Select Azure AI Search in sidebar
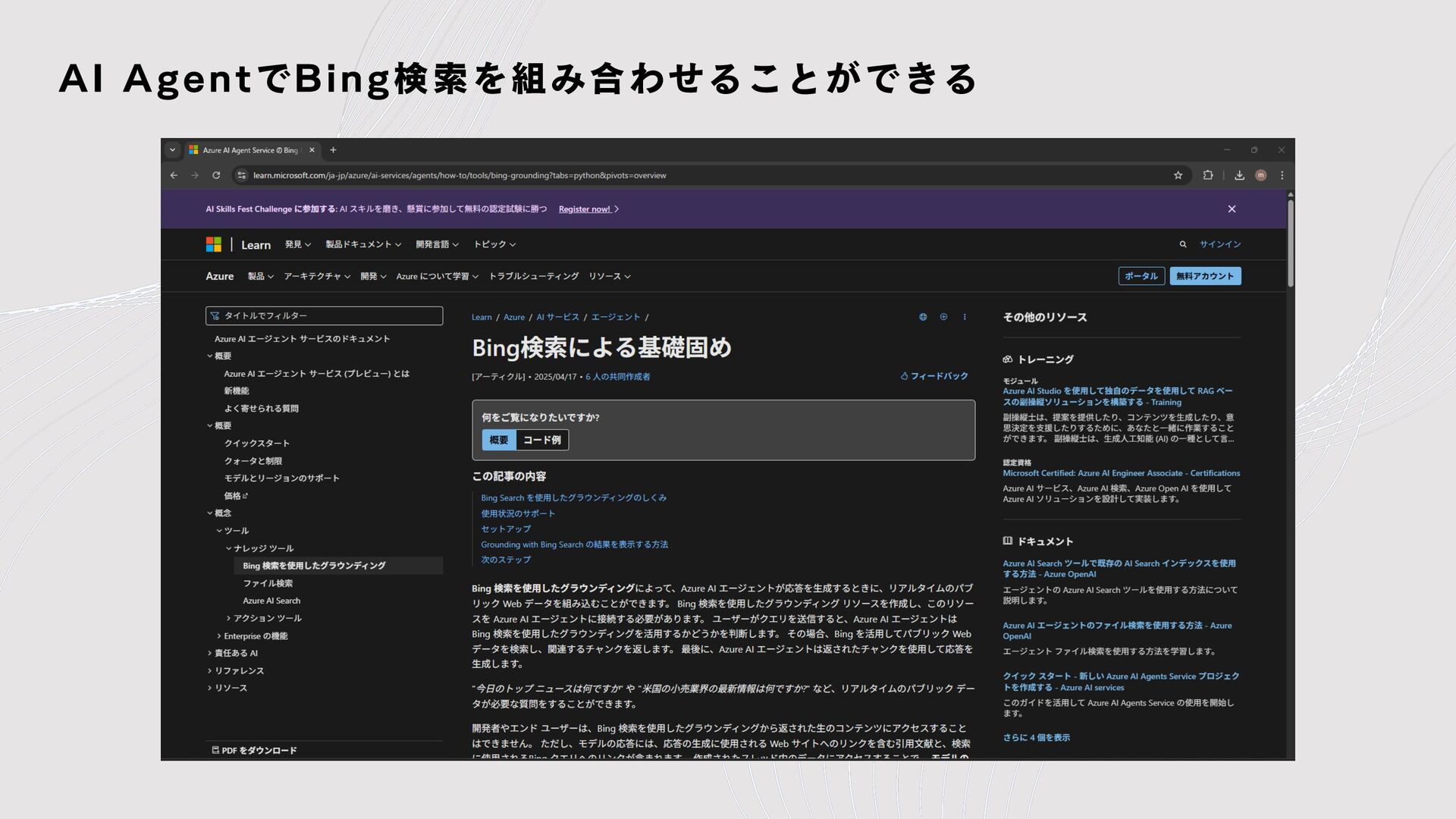 pyautogui.click(x=271, y=601)
